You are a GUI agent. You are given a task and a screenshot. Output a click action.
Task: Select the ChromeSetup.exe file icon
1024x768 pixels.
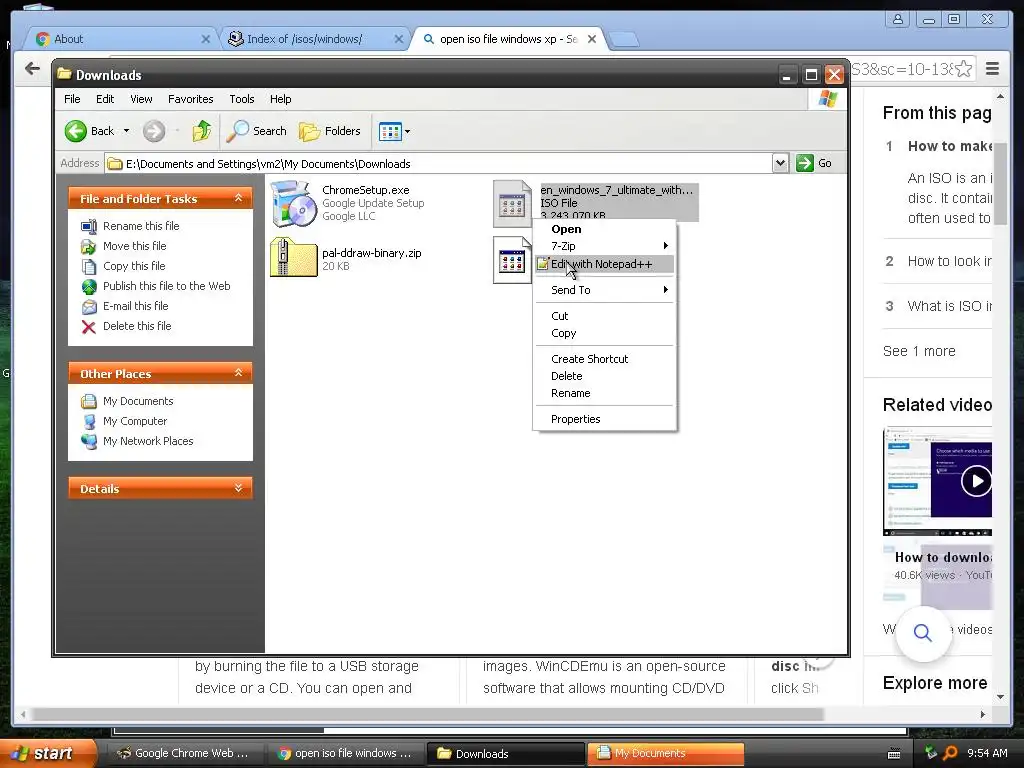click(x=293, y=203)
